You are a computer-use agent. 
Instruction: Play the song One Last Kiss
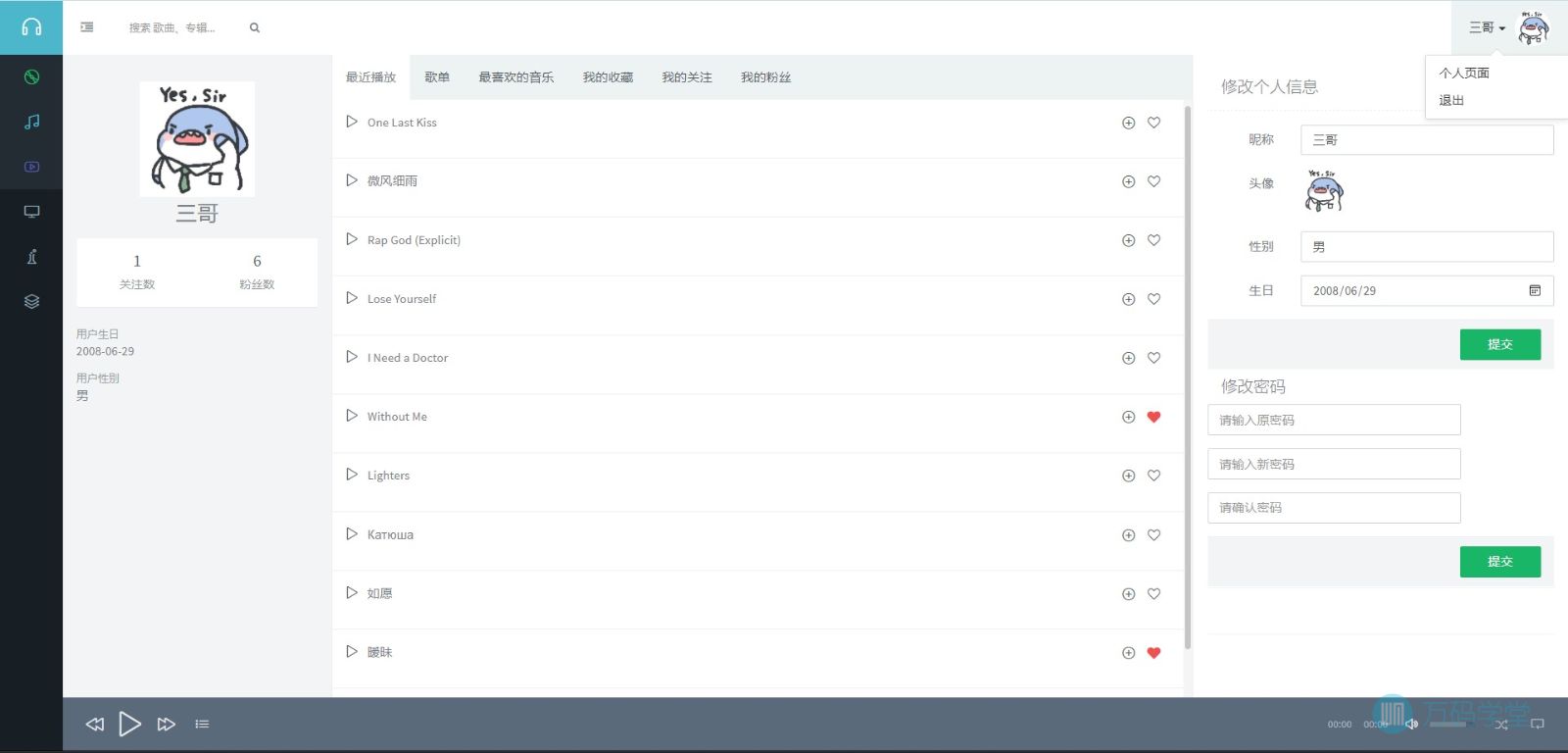click(x=352, y=122)
